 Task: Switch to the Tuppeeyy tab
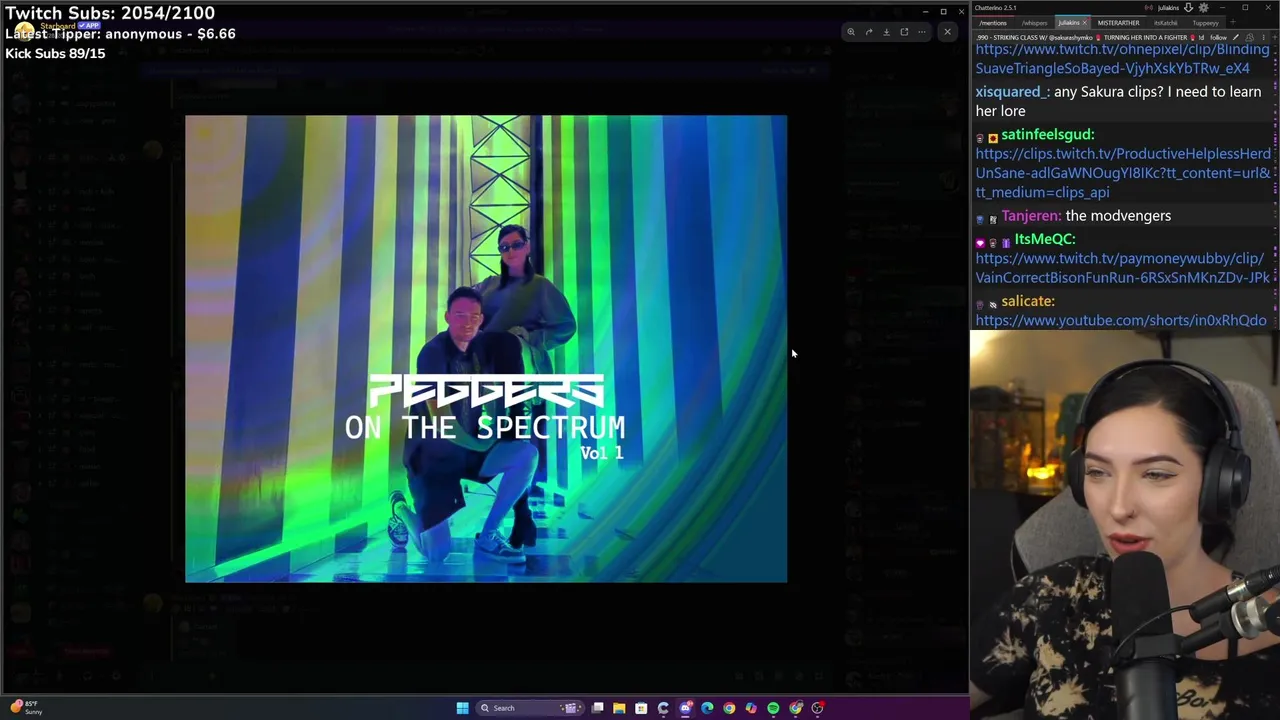(1205, 23)
